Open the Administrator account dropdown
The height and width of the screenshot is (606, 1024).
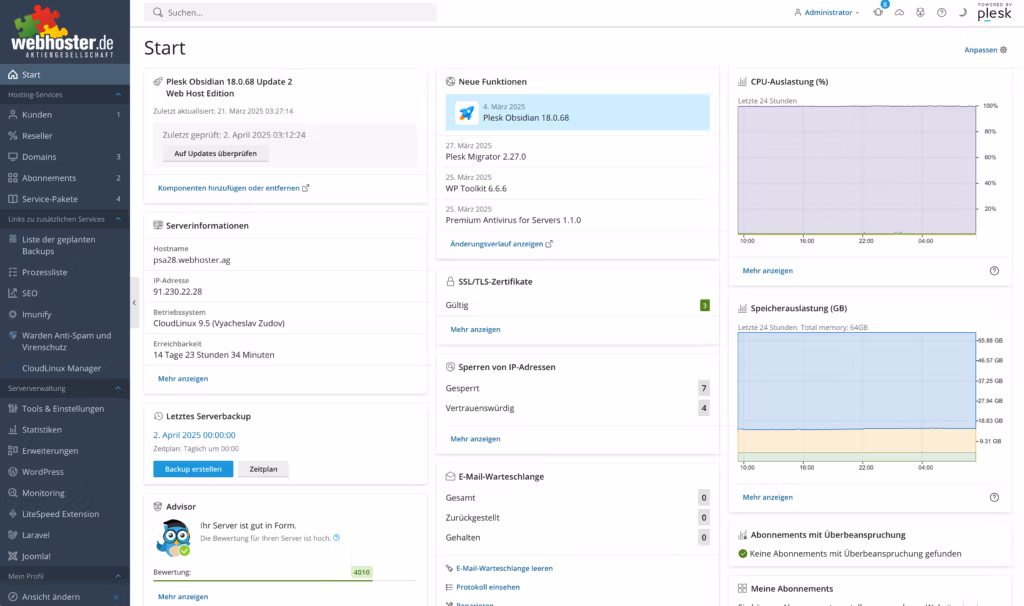click(827, 12)
